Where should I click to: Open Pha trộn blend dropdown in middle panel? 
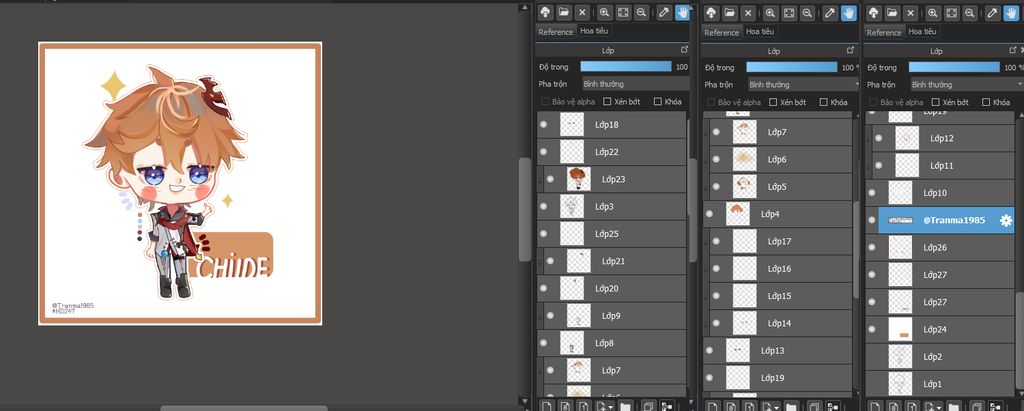(803, 84)
